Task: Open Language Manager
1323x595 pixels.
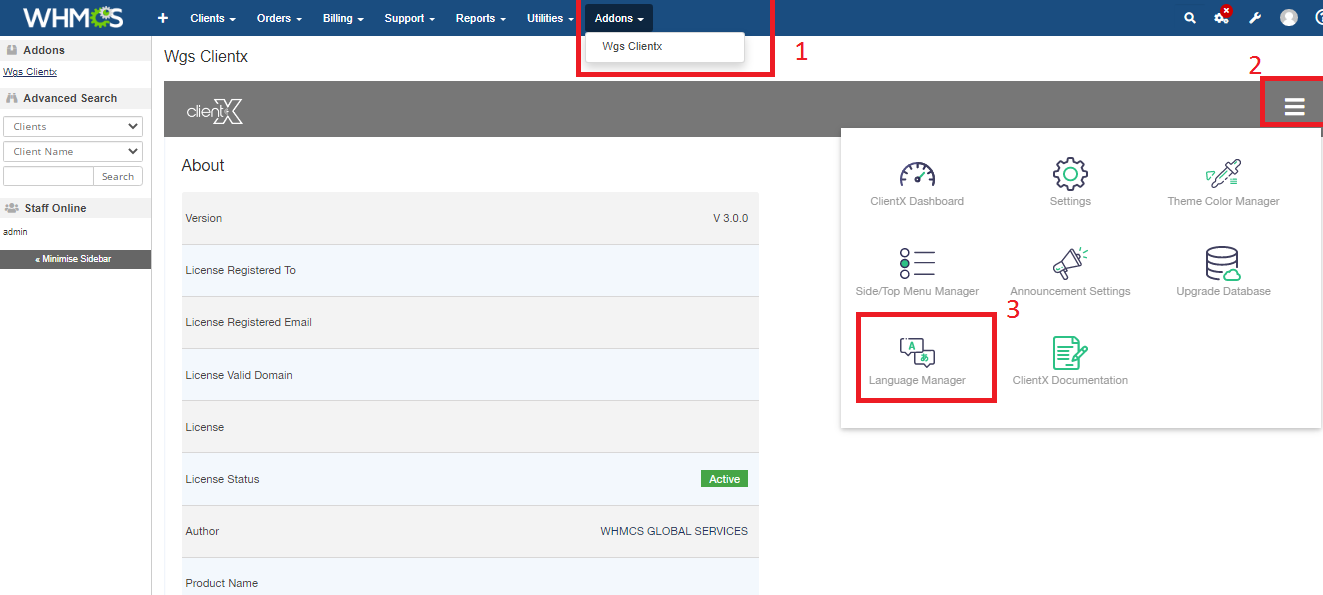Action: tap(917, 354)
